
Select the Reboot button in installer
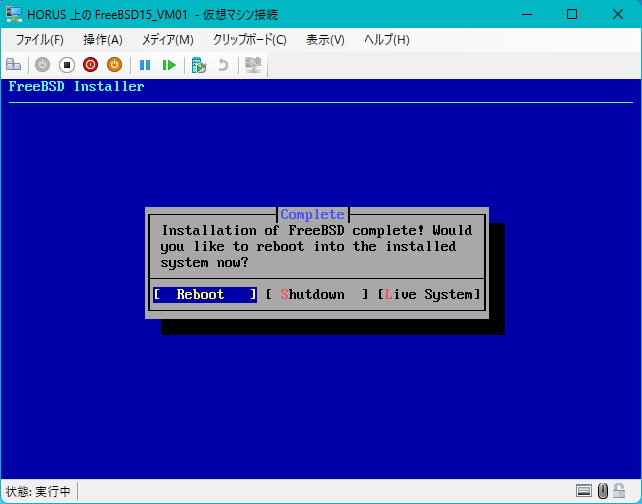click(x=205, y=294)
